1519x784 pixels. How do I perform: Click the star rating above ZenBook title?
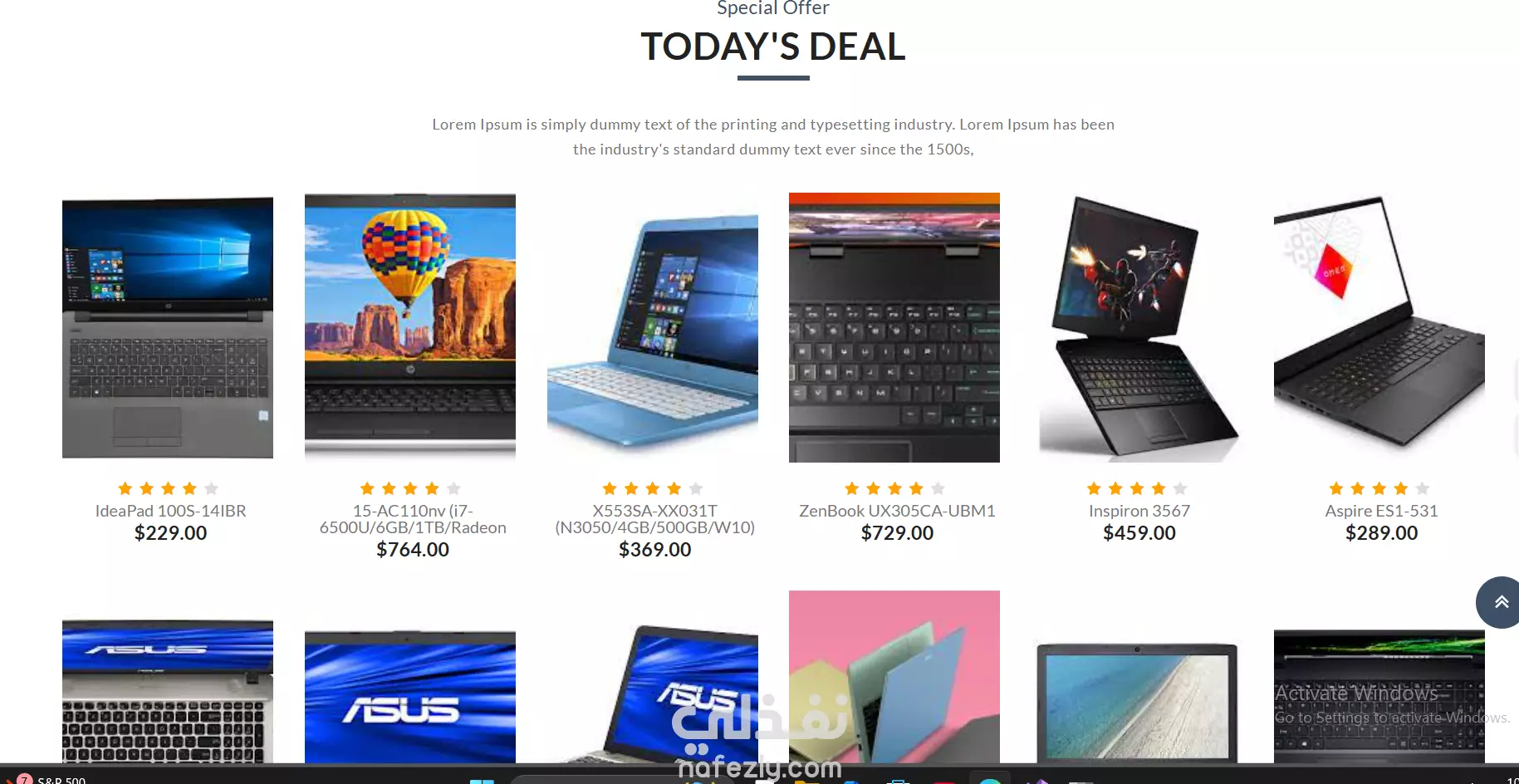[x=894, y=488]
